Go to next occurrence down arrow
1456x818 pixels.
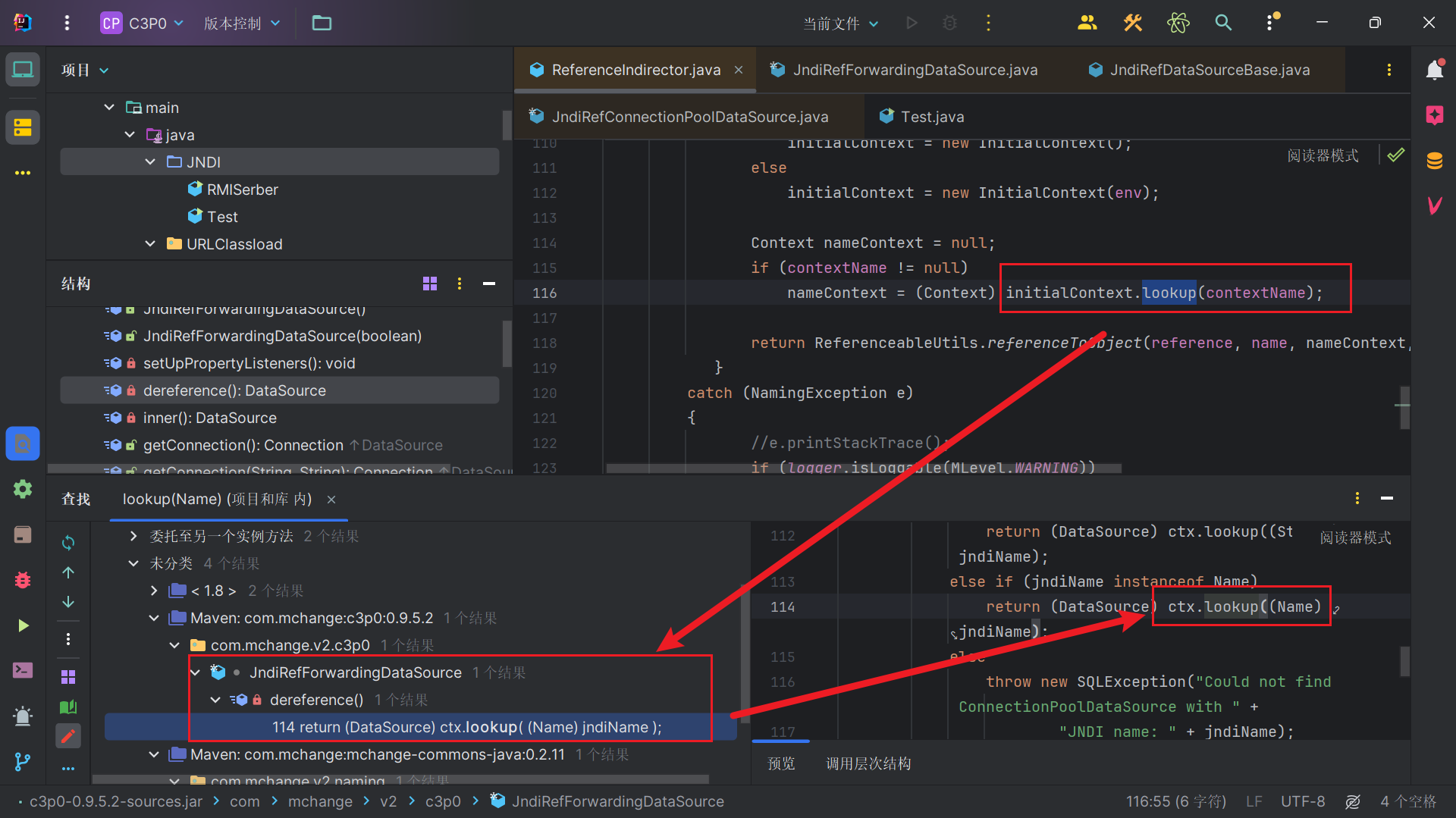[x=68, y=601]
